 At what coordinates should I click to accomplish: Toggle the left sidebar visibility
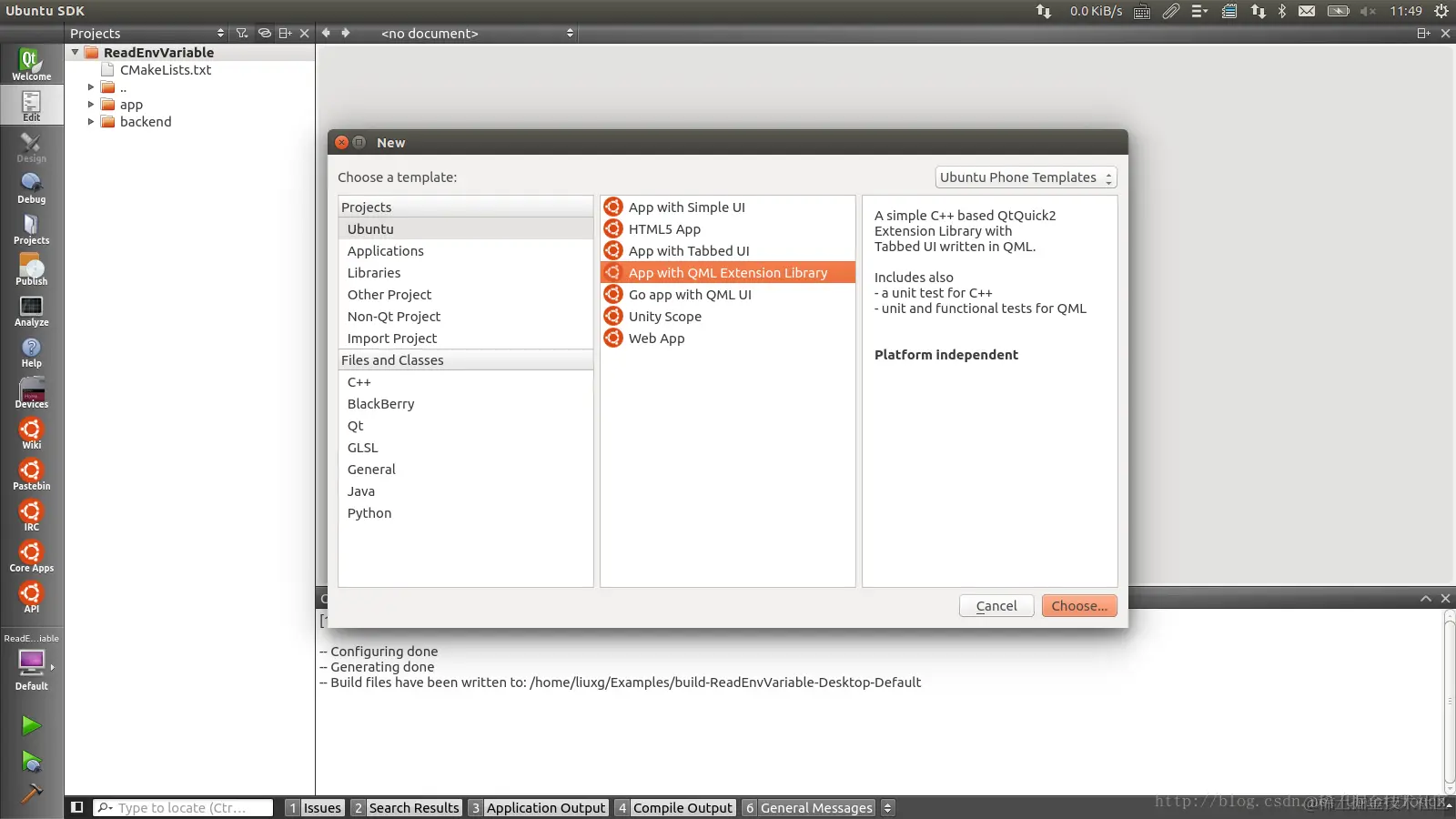pyautogui.click(x=77, y=807)
